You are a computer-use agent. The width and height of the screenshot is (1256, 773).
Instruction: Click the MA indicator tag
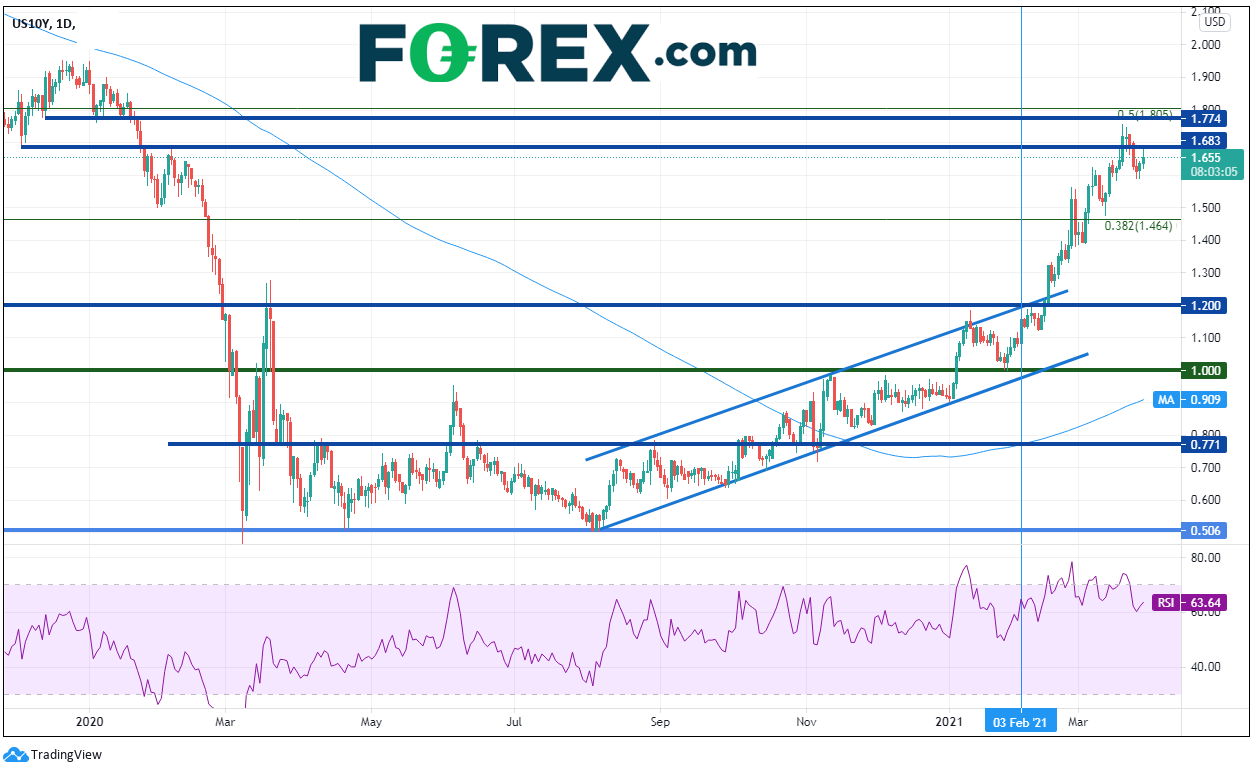(x=1164, y=399)
